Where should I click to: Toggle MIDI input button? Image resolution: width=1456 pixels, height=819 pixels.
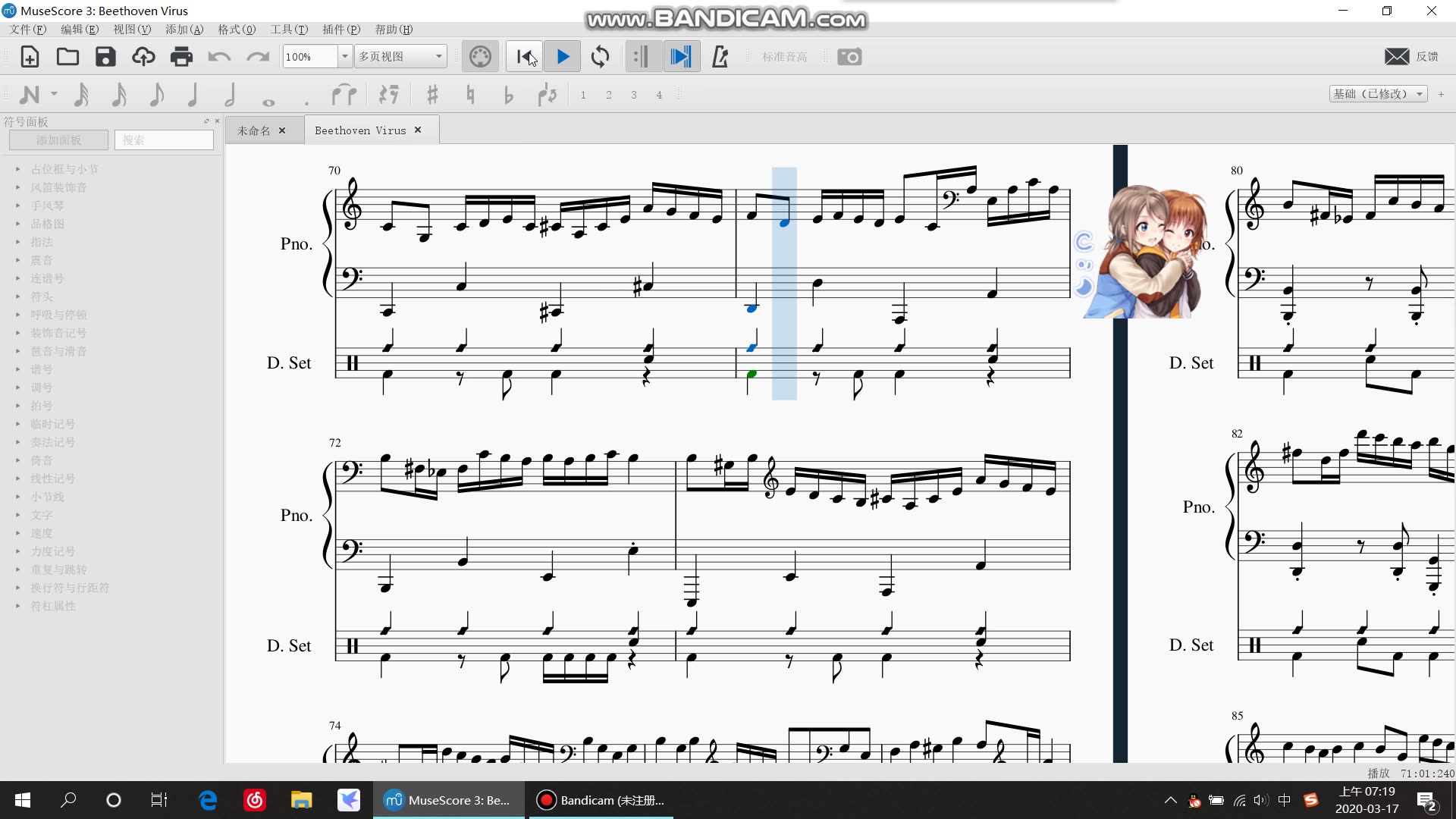(480, 57)
